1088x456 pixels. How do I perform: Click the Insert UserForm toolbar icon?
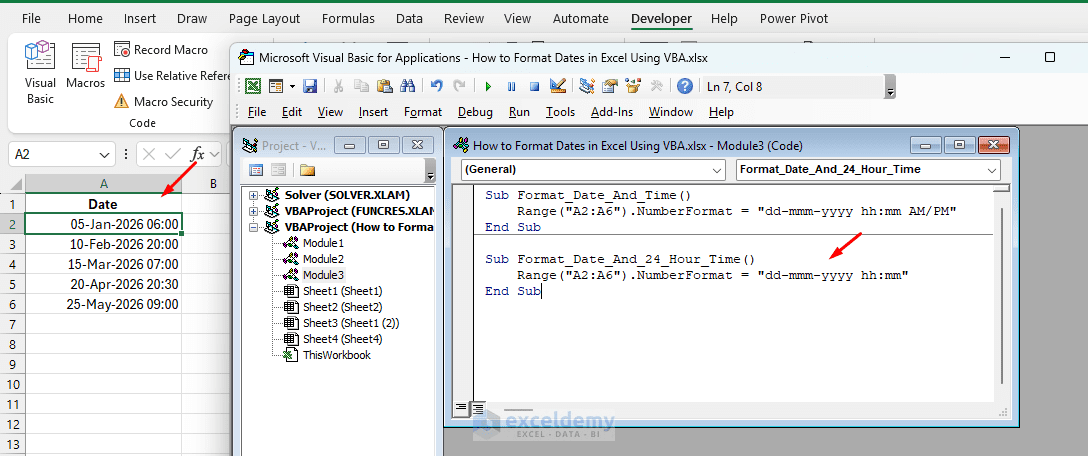(276, 86)
